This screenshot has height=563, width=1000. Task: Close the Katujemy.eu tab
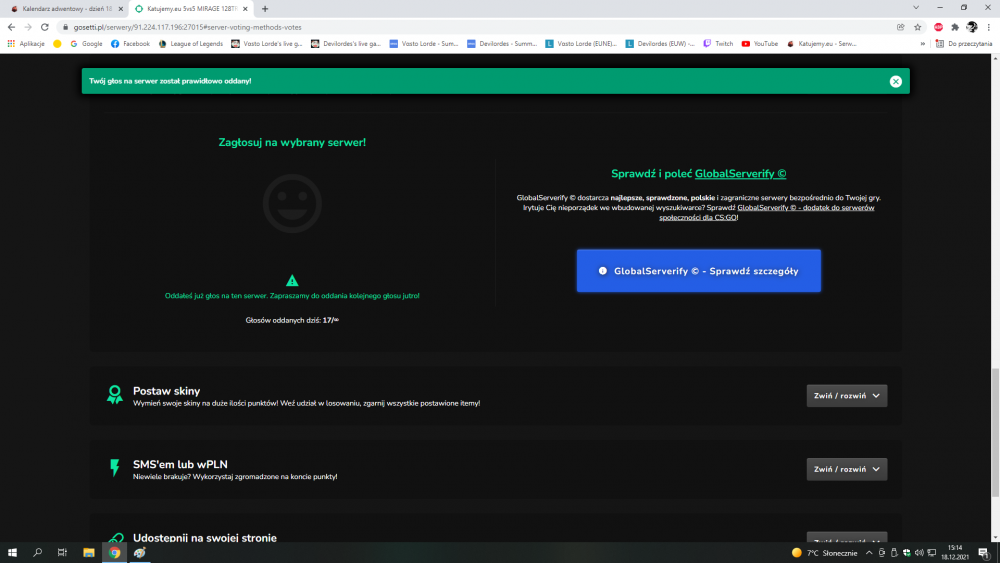pyautogui.click(x=245, y=9)
